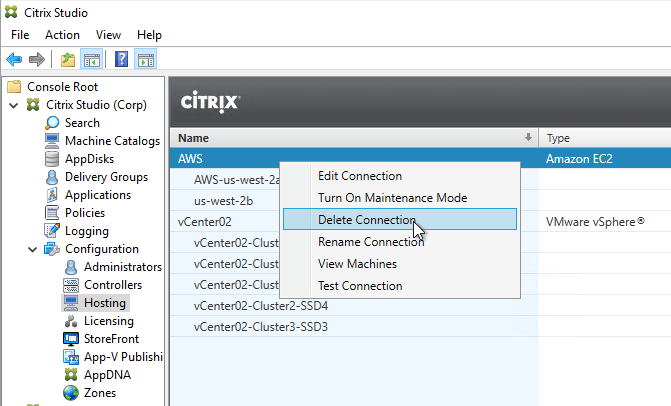Select the AWS connection row
Viewport: 671px width, 406px height.
tap(421, 159)
